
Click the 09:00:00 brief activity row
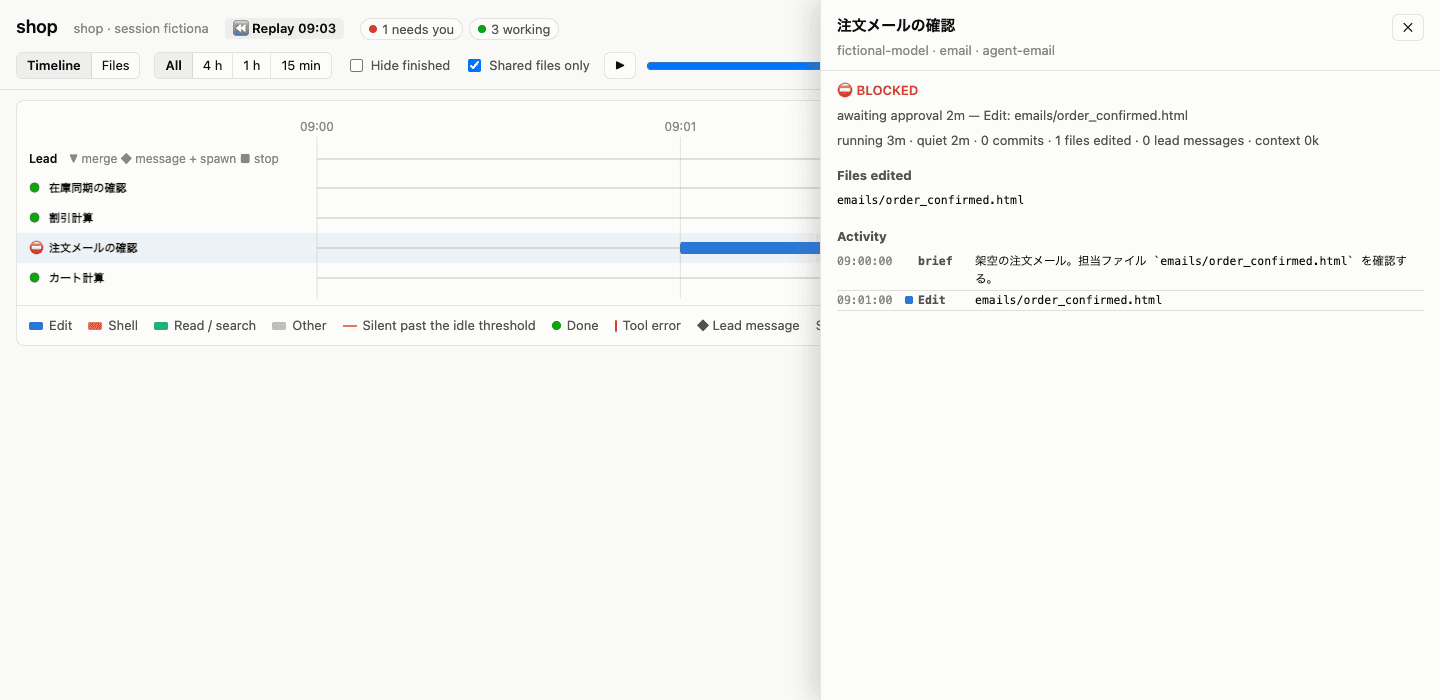coord(1130,270)
